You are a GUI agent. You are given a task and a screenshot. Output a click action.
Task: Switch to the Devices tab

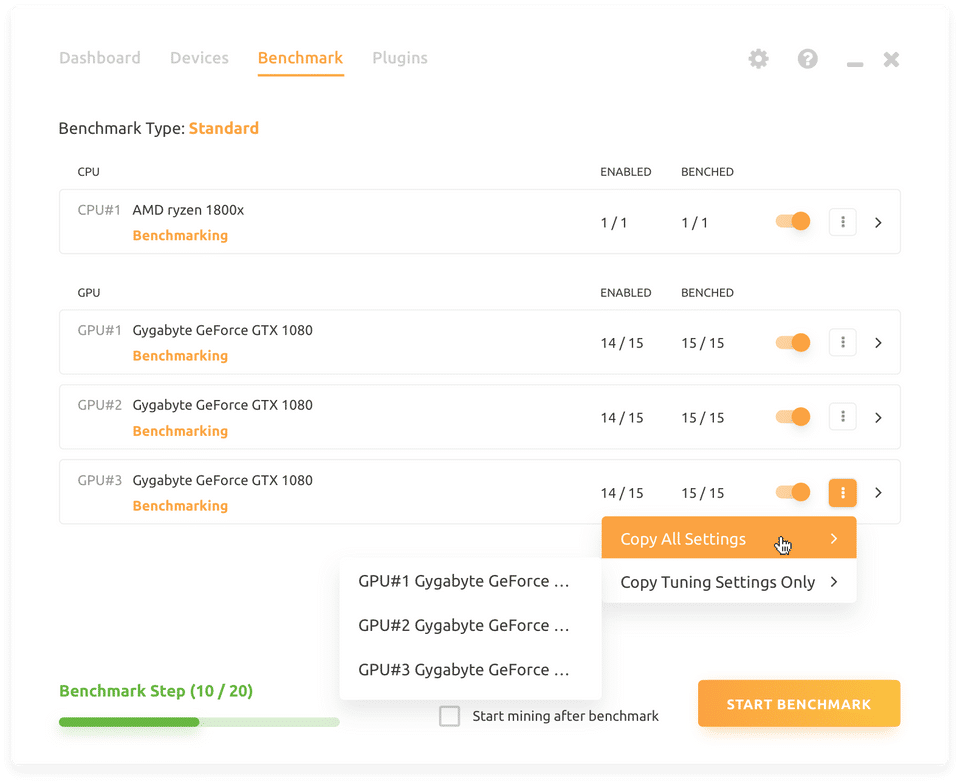pyautogui.click(x=200, y=58)
